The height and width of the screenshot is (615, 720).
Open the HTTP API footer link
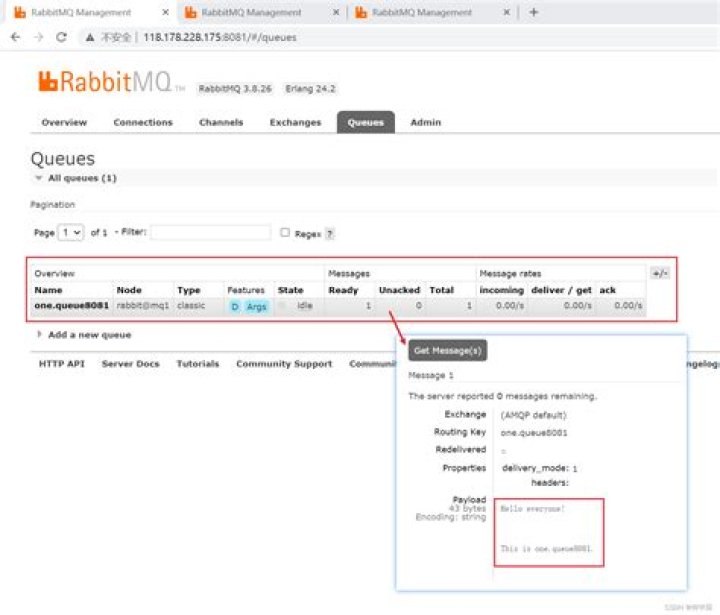click(62, 364)
